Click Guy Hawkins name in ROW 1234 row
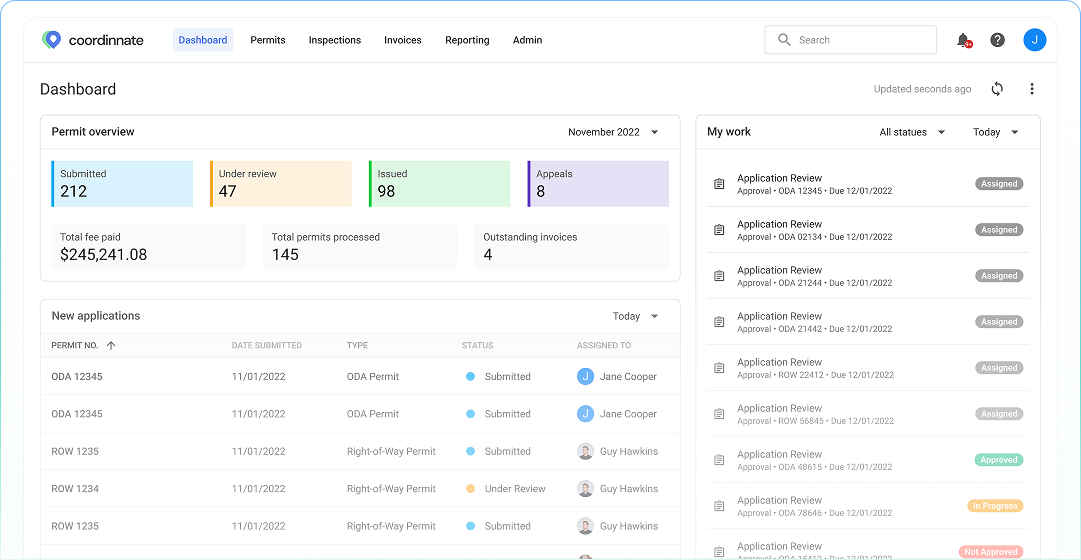 click(629, 488)
